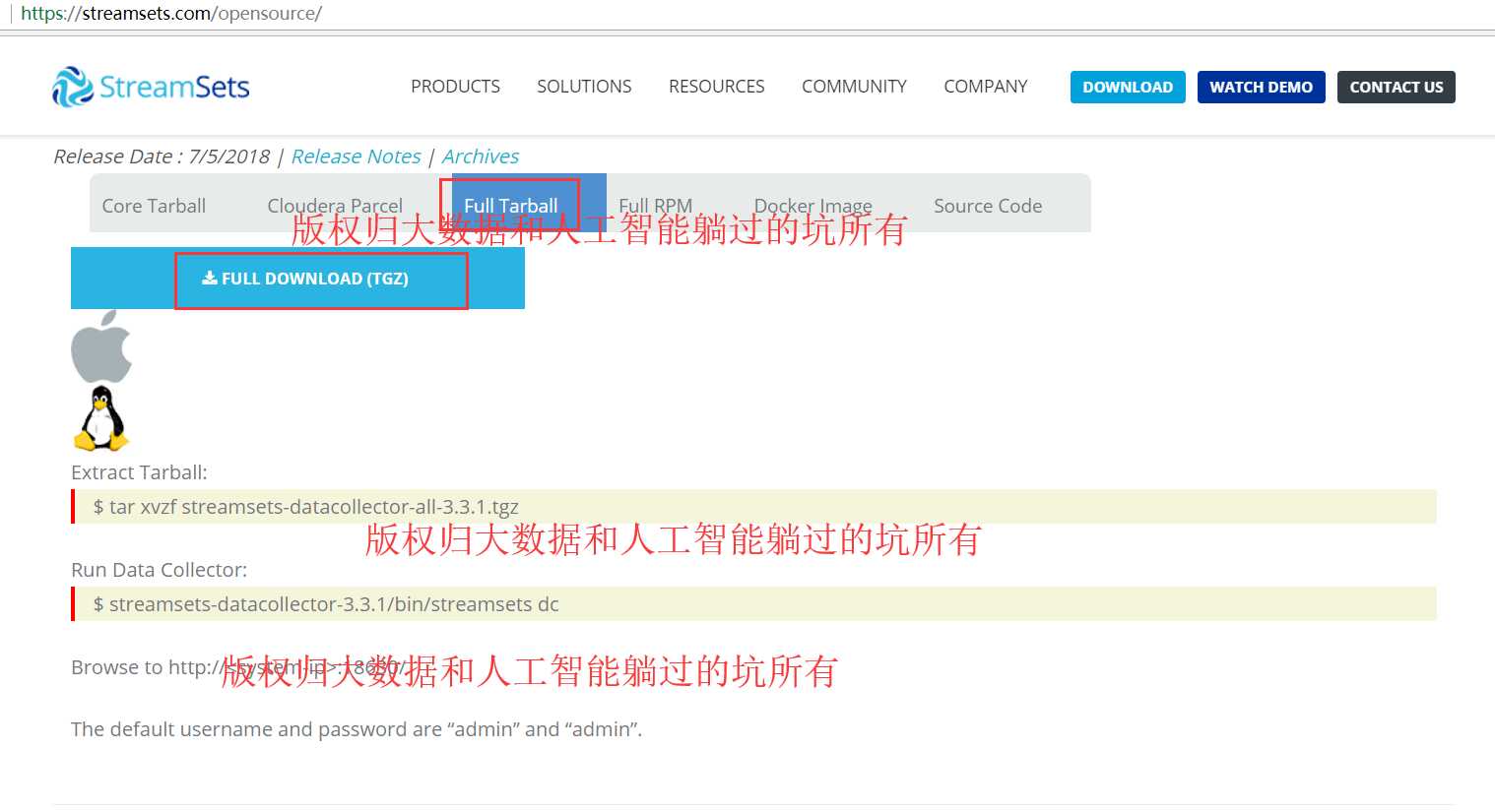Open the COMMUNITY menu
Image resolution: width=1495 pixels, height=812 pixels.
click(854, 87)
